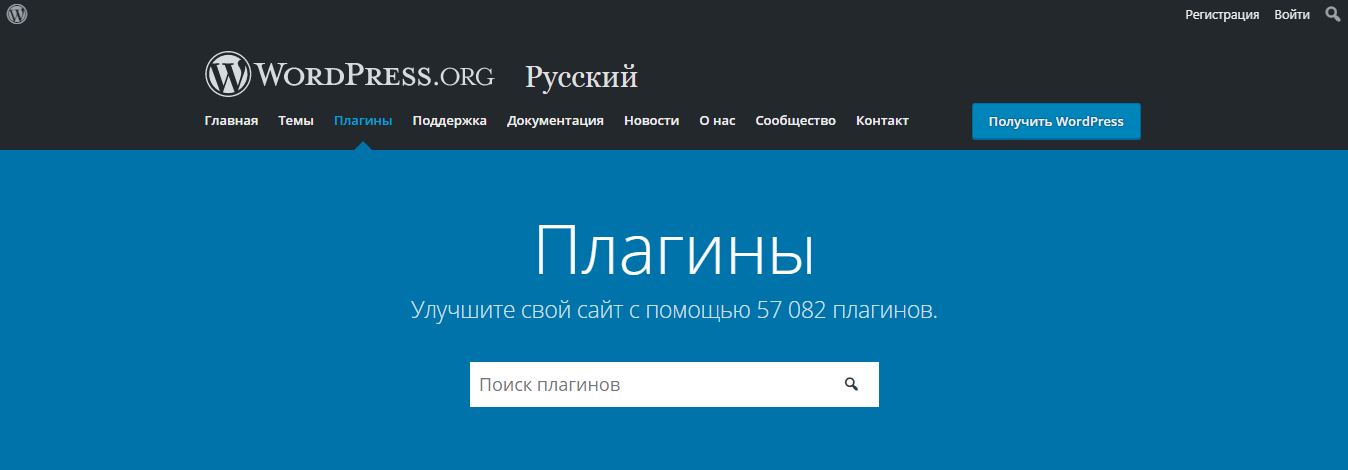Click the WordPress admin bar logo icon
The width and height of the screenshot is (1348, 470).
(x=17, y=14)
